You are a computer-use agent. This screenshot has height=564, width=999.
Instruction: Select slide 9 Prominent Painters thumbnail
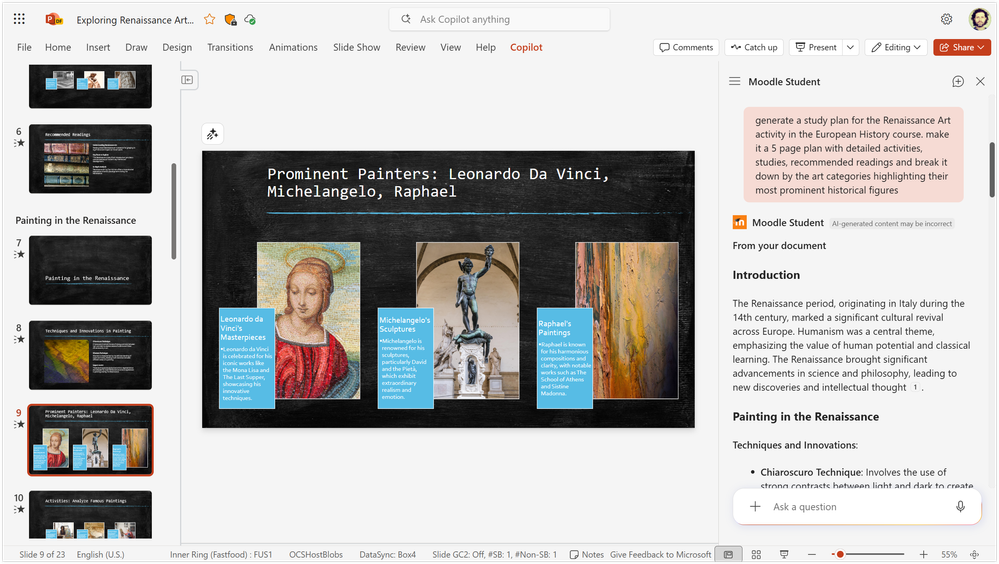click(90, 440)
